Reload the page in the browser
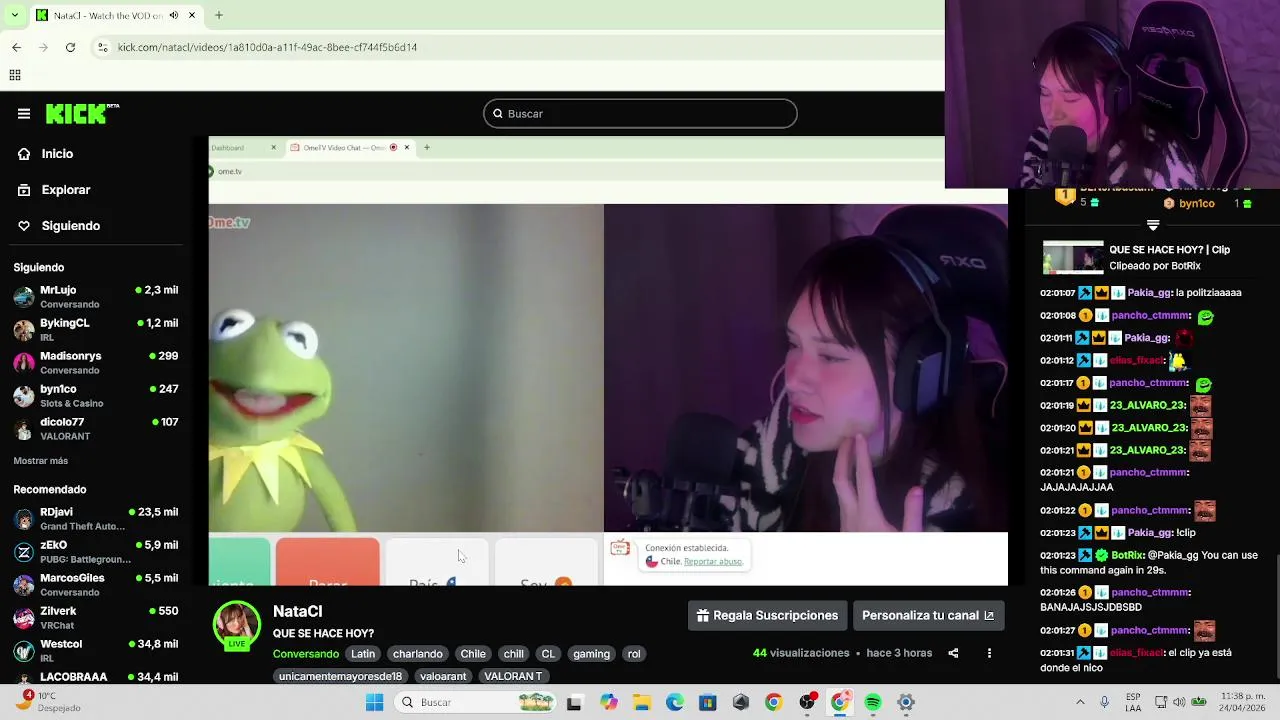 tap(70, 47)
